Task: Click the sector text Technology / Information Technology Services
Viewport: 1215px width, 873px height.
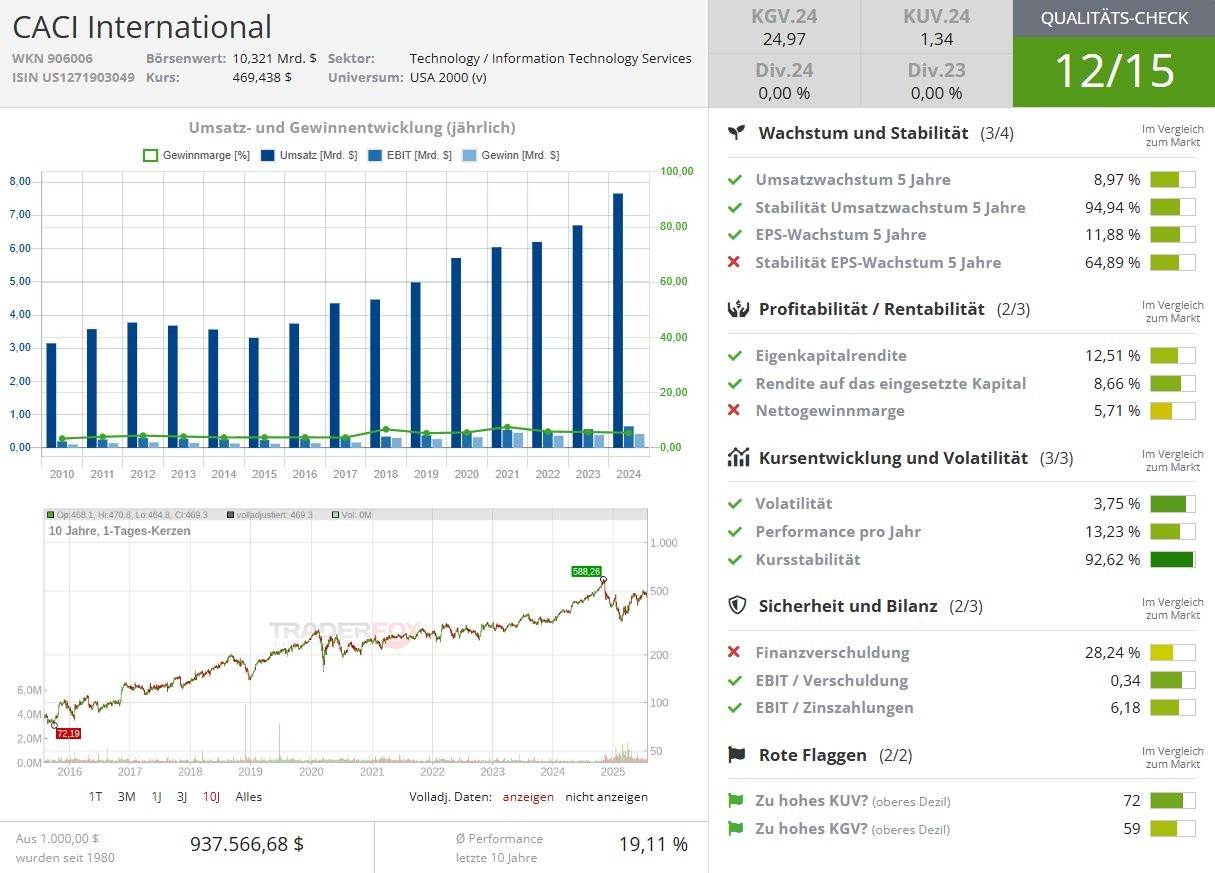Action: point(551,58)
